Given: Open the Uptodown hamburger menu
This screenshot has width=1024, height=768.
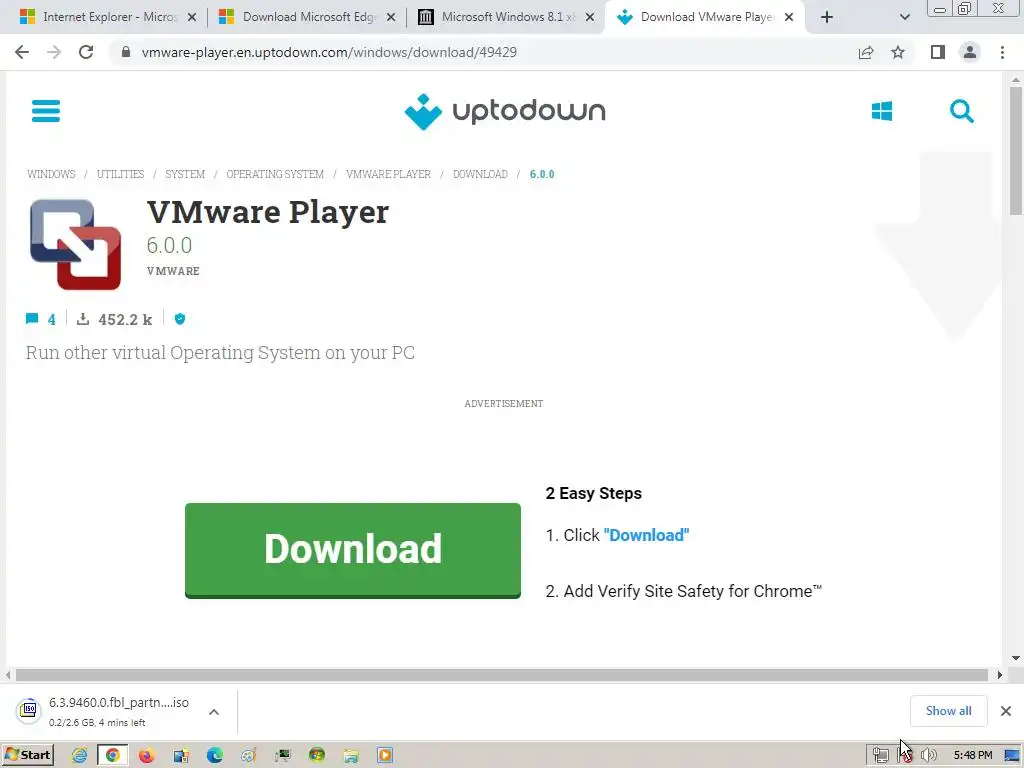Looking at the screenshot, I should click(x=46, y=110).
